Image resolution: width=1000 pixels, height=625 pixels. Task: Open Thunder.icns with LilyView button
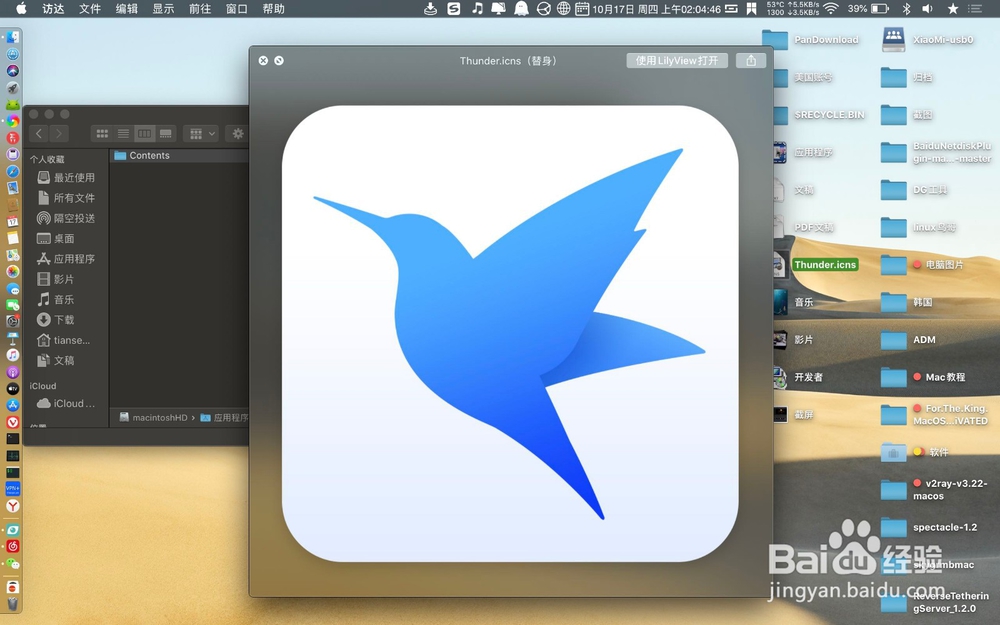click(677, 61)
